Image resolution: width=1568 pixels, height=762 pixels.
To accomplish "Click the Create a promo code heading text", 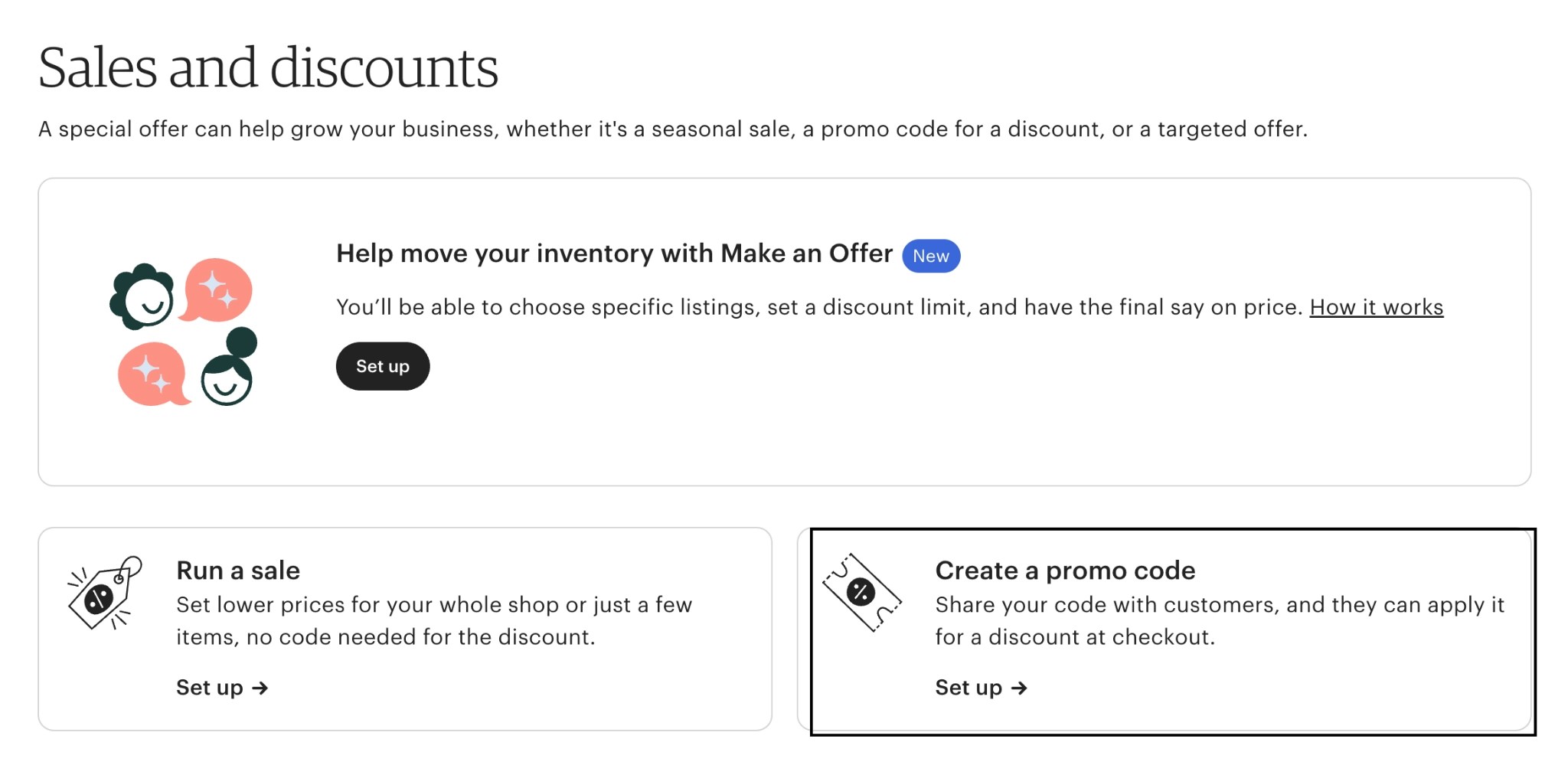I will (x=1065, y=570).
